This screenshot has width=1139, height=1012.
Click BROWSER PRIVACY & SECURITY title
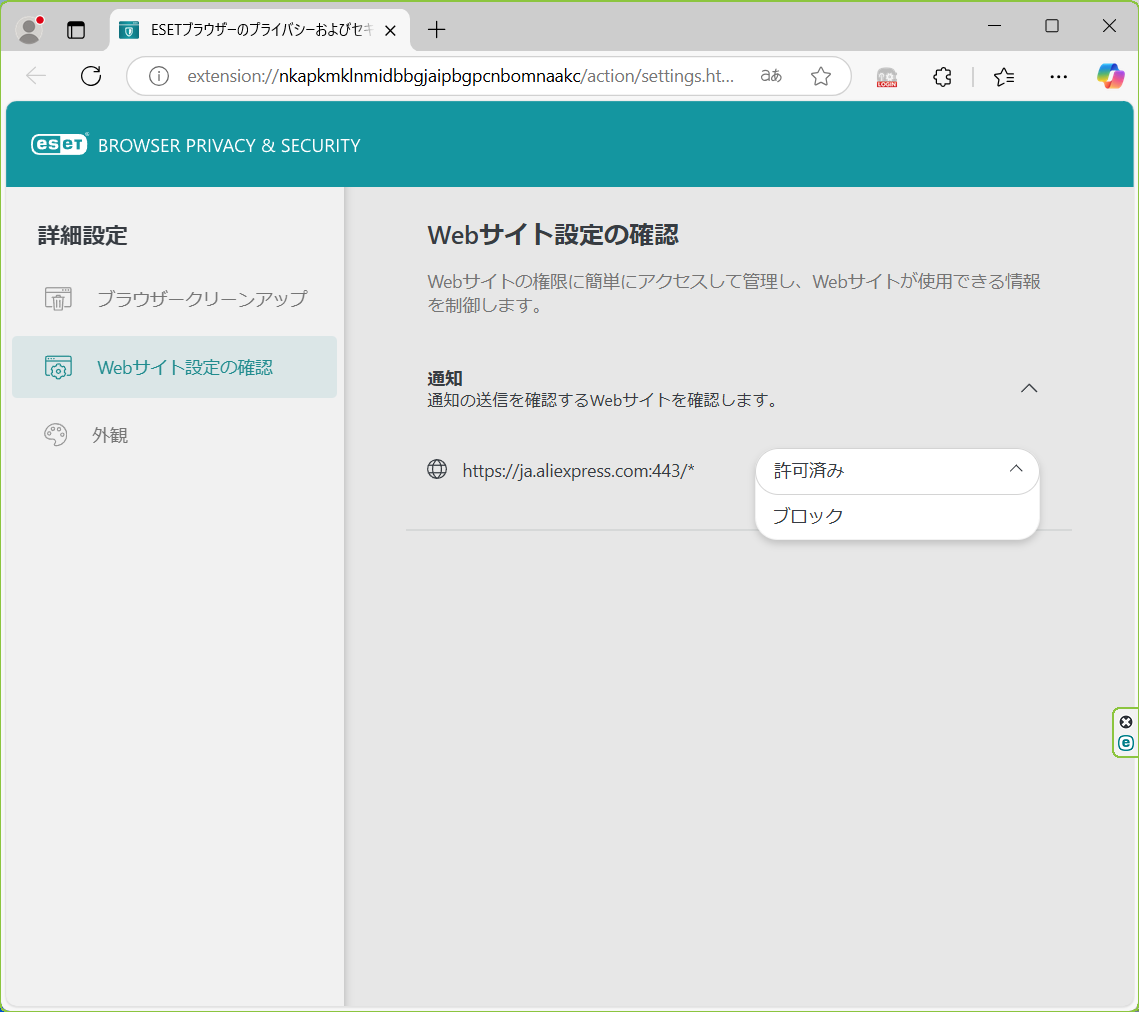pyautogui.click(x=229, y=145)
